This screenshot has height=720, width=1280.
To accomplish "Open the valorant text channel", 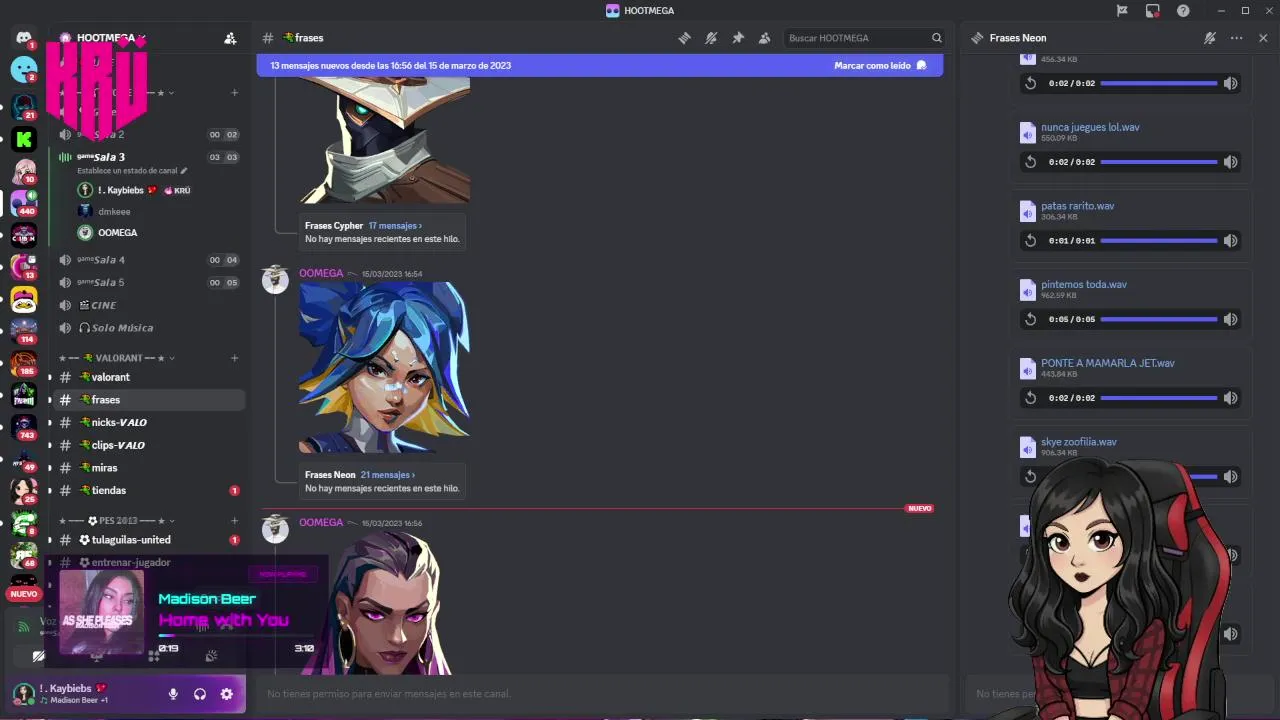I will (x=149, y=377).
